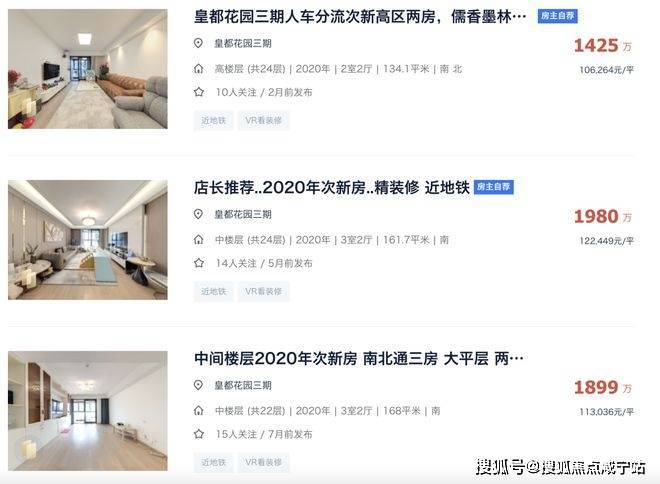Image resolution: width=660 pixels, height=484 pixels.
Task: Open listing titled 皇都花园三期人车分流次新高区两房
Action: (360, 17)
